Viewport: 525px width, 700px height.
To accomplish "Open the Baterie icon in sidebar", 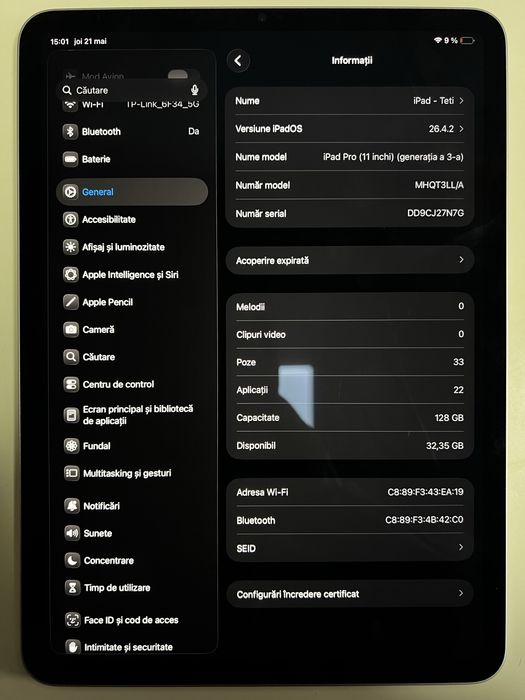I will coord(70,159).
